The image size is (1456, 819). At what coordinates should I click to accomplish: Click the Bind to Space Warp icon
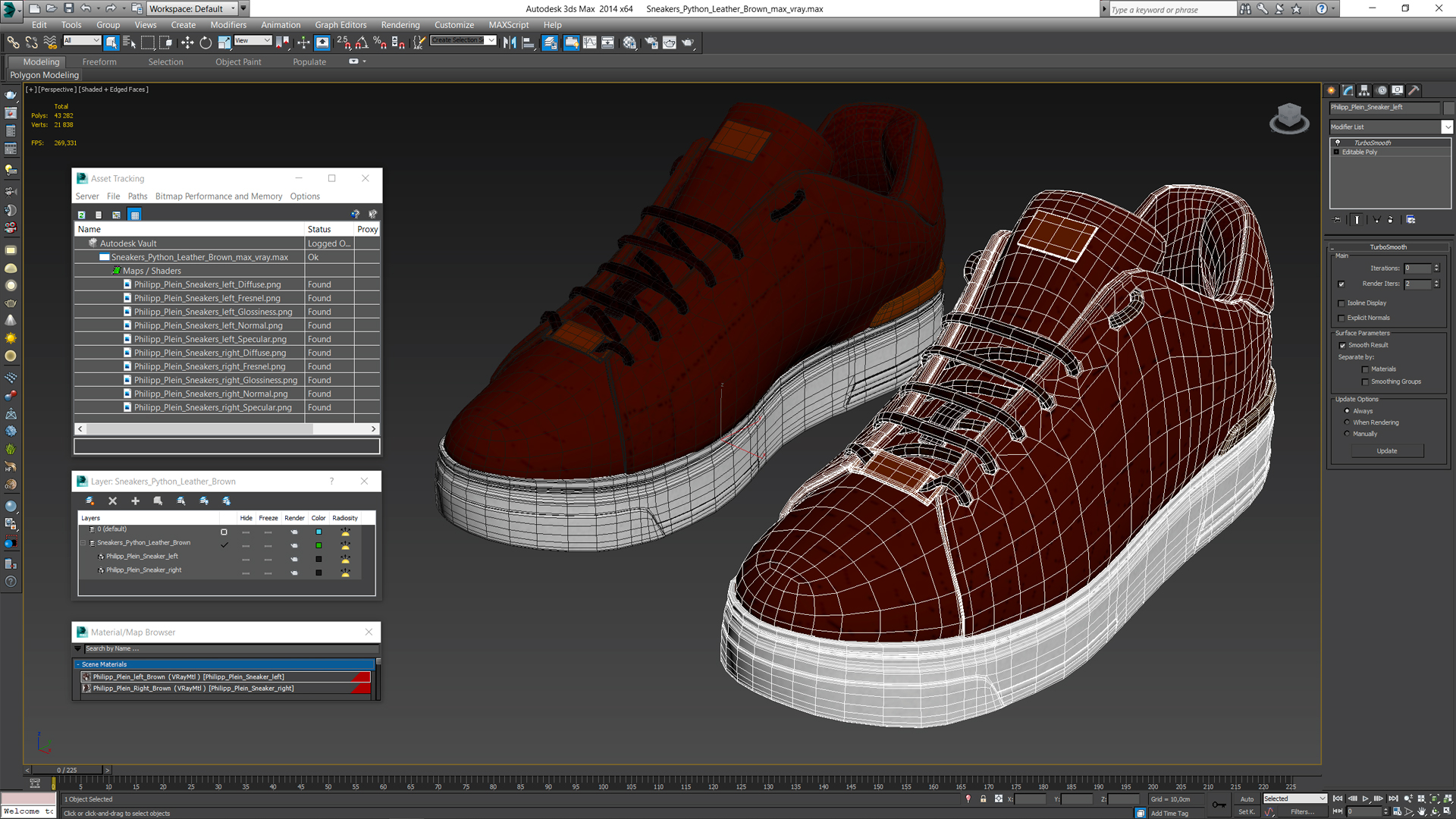(x=50, y=42)
